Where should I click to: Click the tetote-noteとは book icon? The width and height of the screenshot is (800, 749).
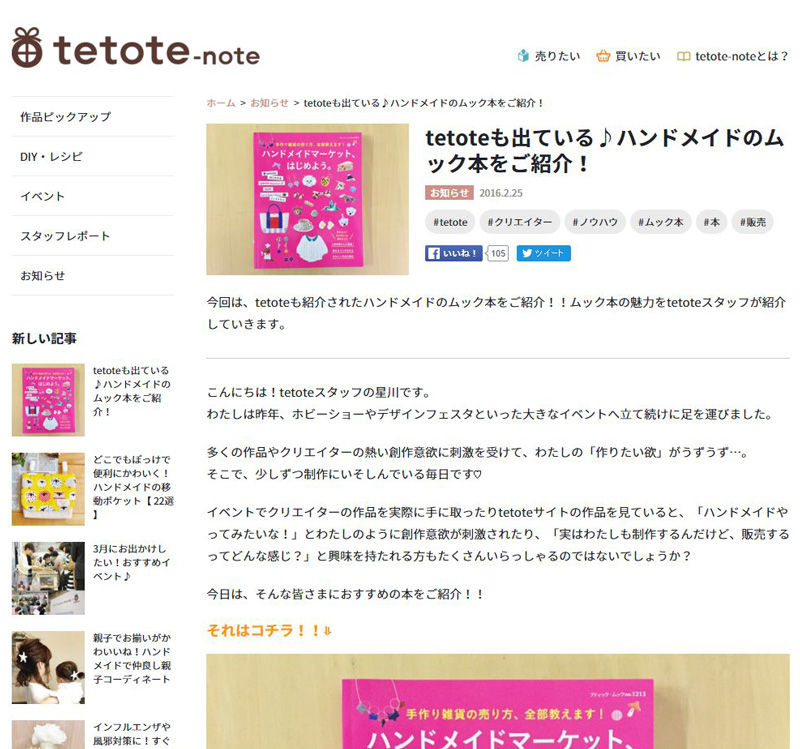coord(683,56)
